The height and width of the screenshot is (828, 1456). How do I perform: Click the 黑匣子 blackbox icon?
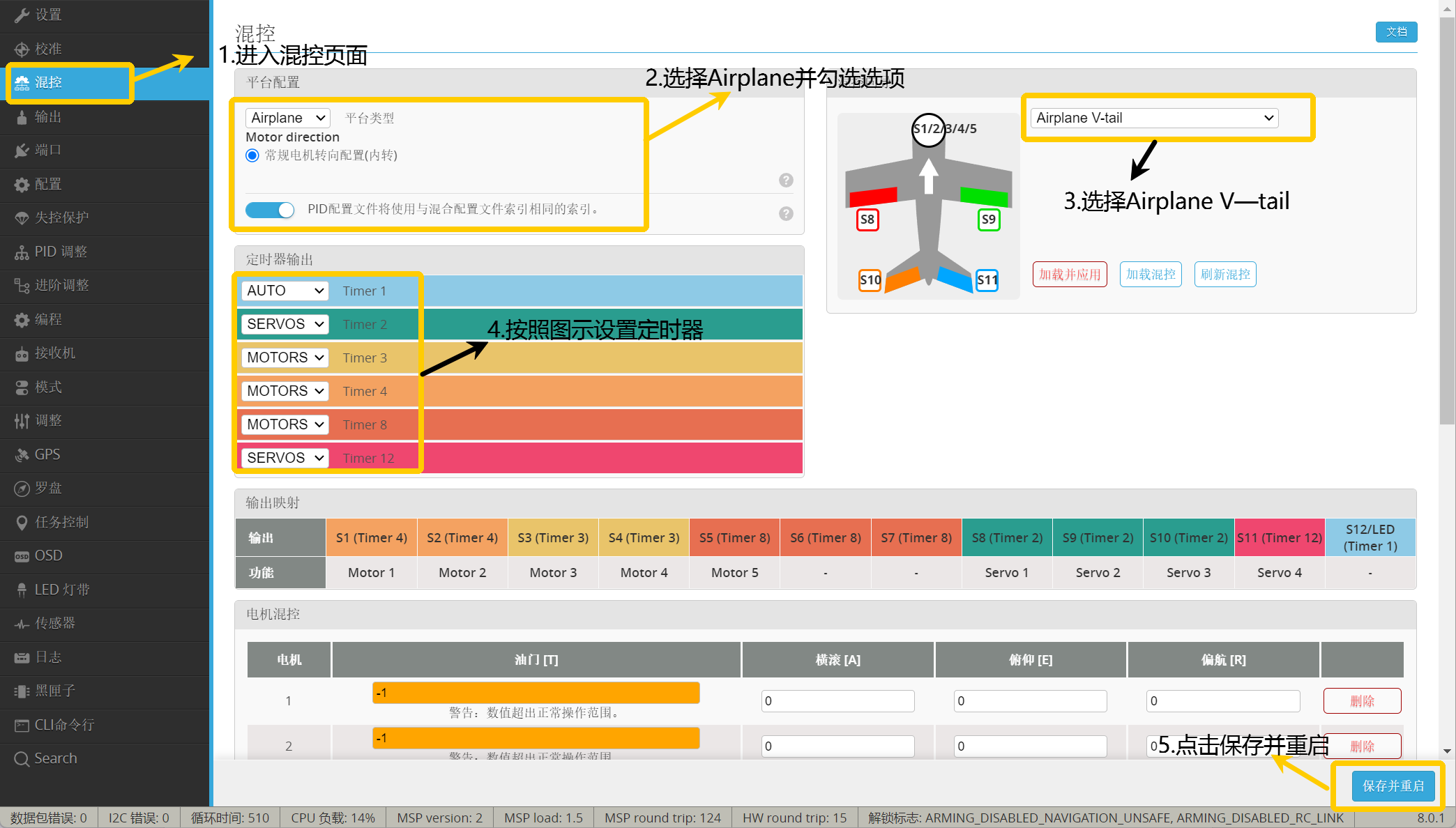[x=22, y=691]
